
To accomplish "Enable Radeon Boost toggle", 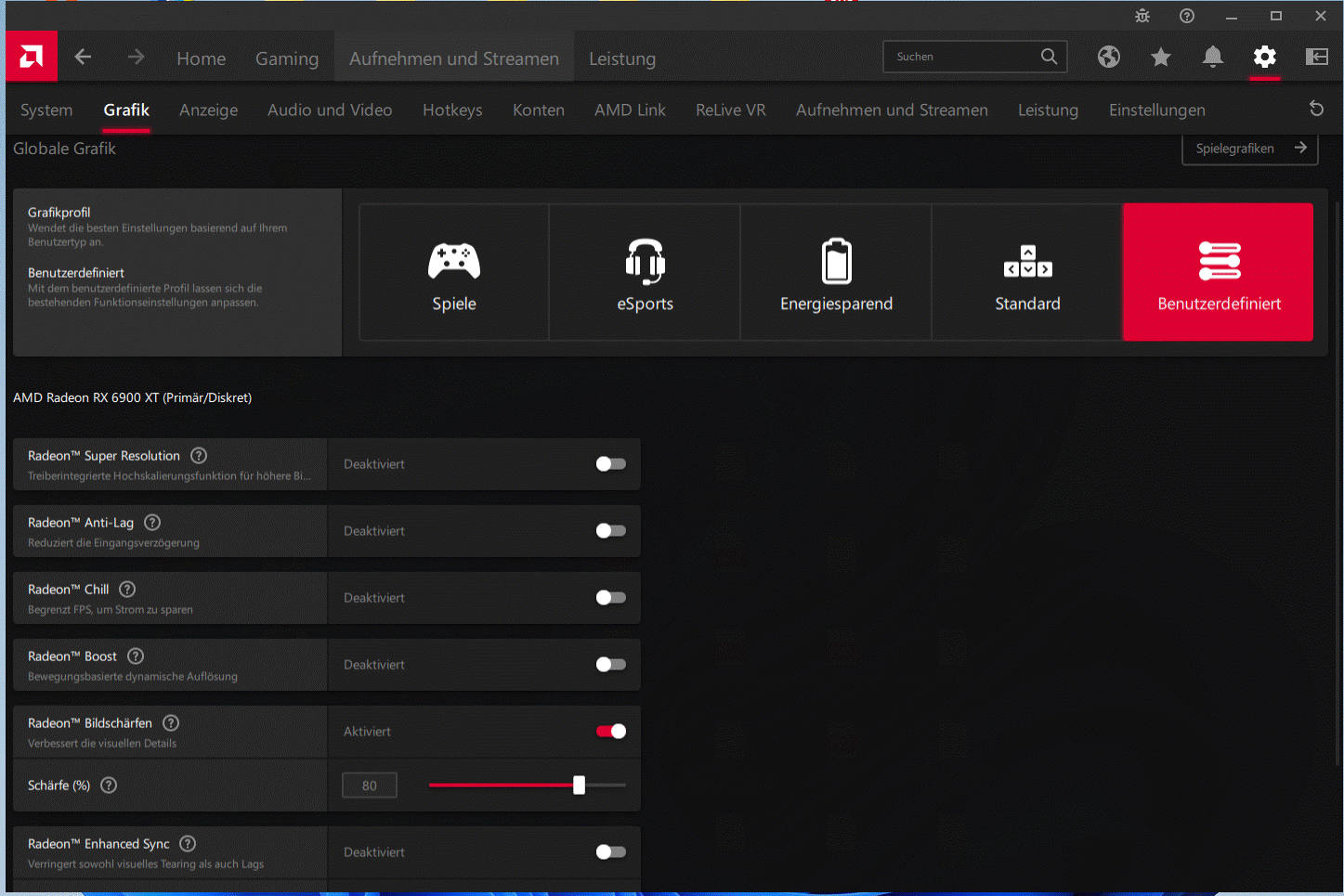I will (611, 665).
